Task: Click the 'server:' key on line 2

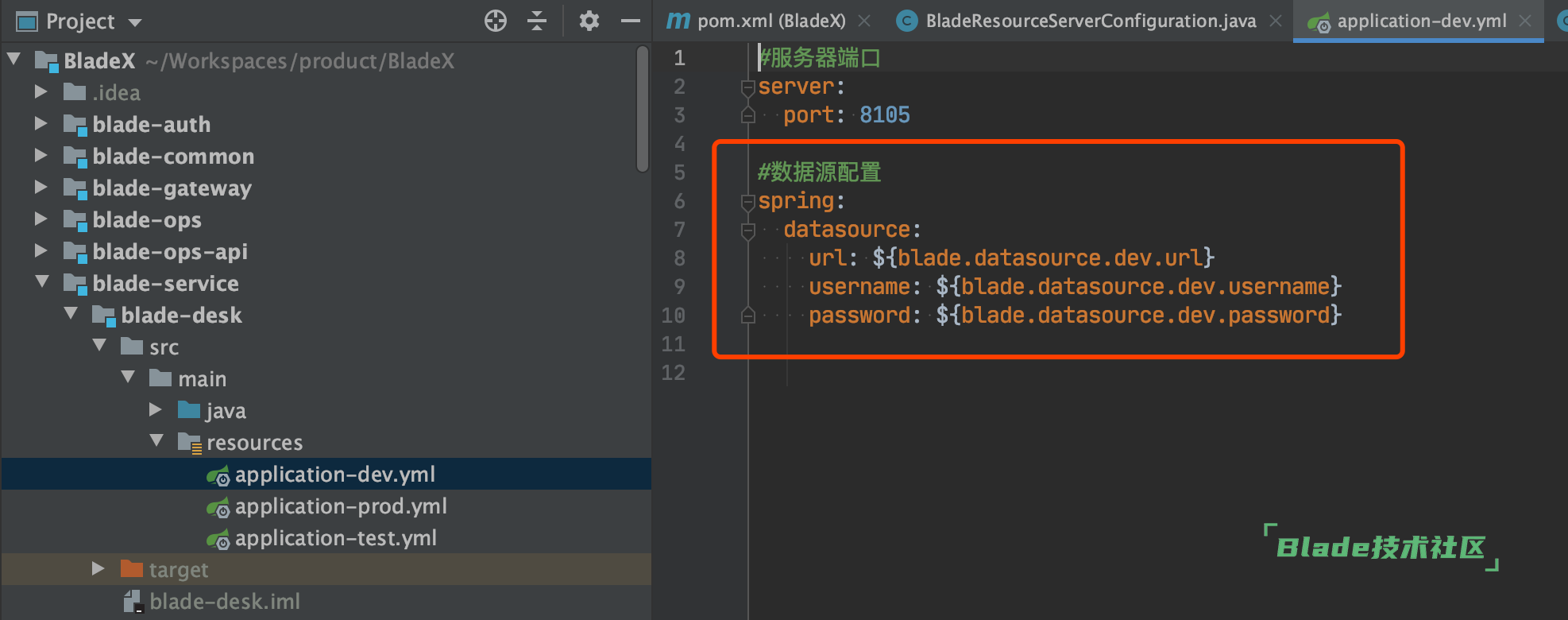Action: 801,87
